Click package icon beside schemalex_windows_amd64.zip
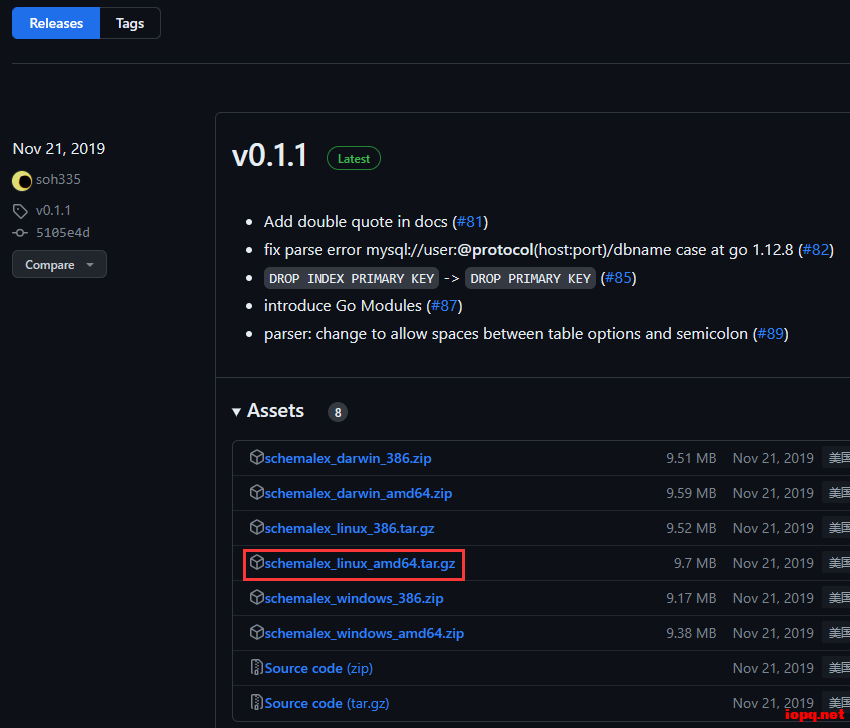This screenshot has height=728, width=850. pyautogui.click(x=257, y=633)
